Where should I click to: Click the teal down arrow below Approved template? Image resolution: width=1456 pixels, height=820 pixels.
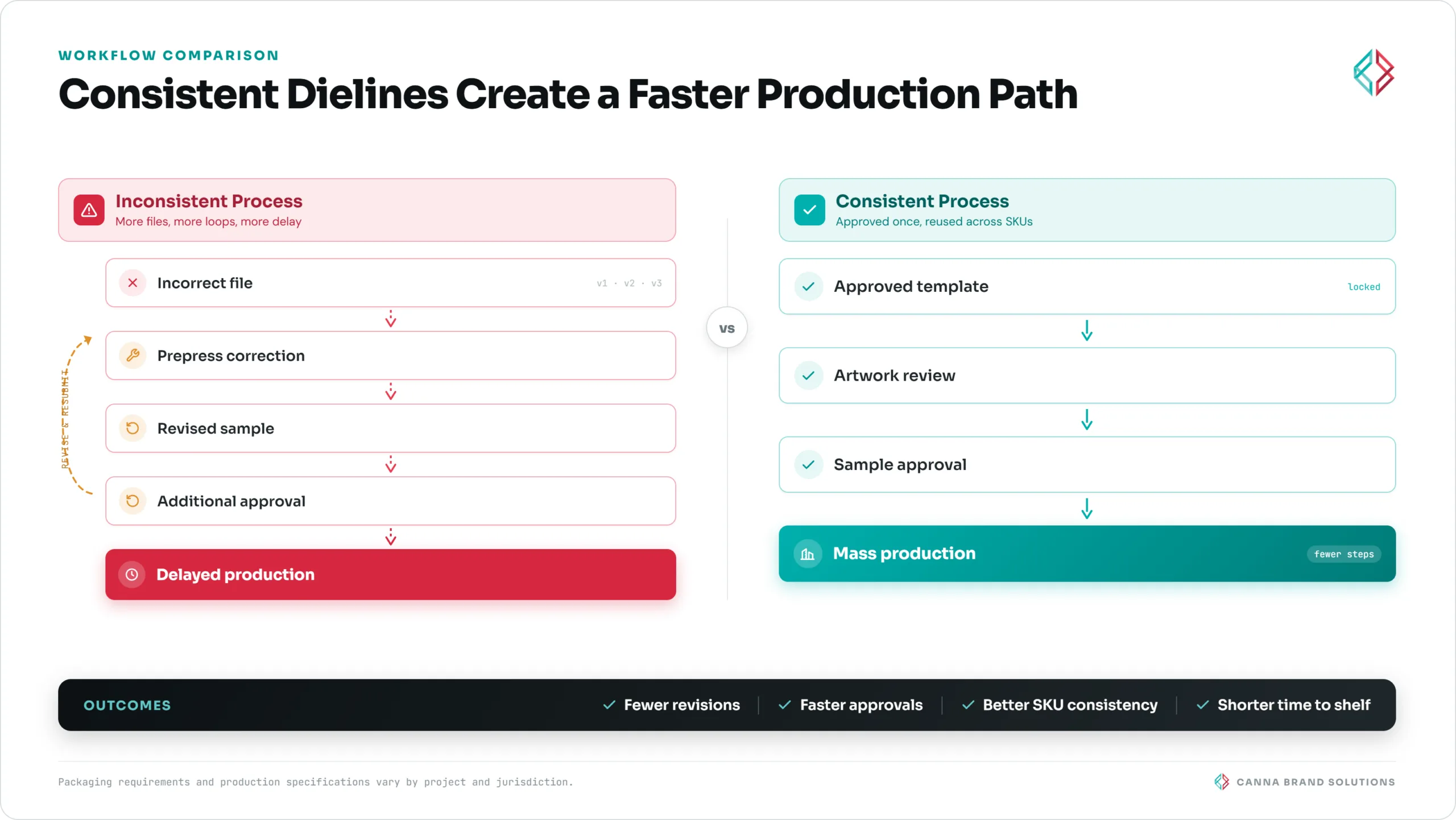click(1086, 331)
